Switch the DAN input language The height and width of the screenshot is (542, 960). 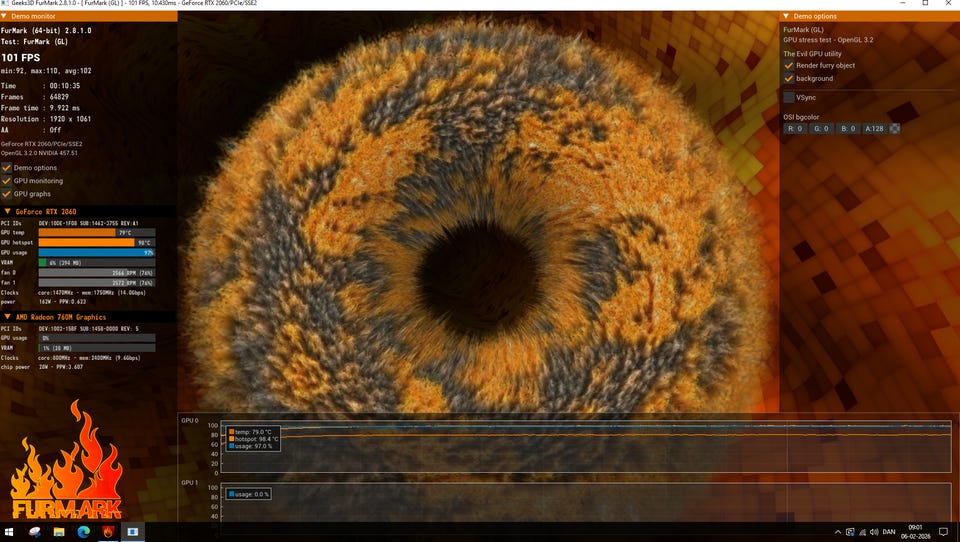click(889, 532)
